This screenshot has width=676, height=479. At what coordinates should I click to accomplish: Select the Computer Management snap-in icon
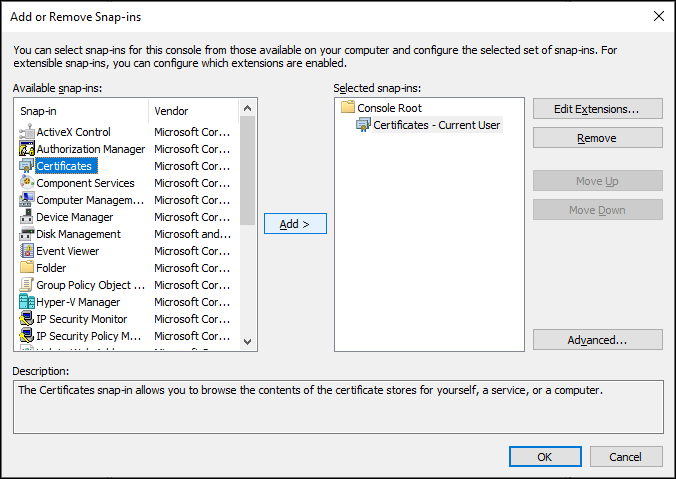tap(27, 200)
